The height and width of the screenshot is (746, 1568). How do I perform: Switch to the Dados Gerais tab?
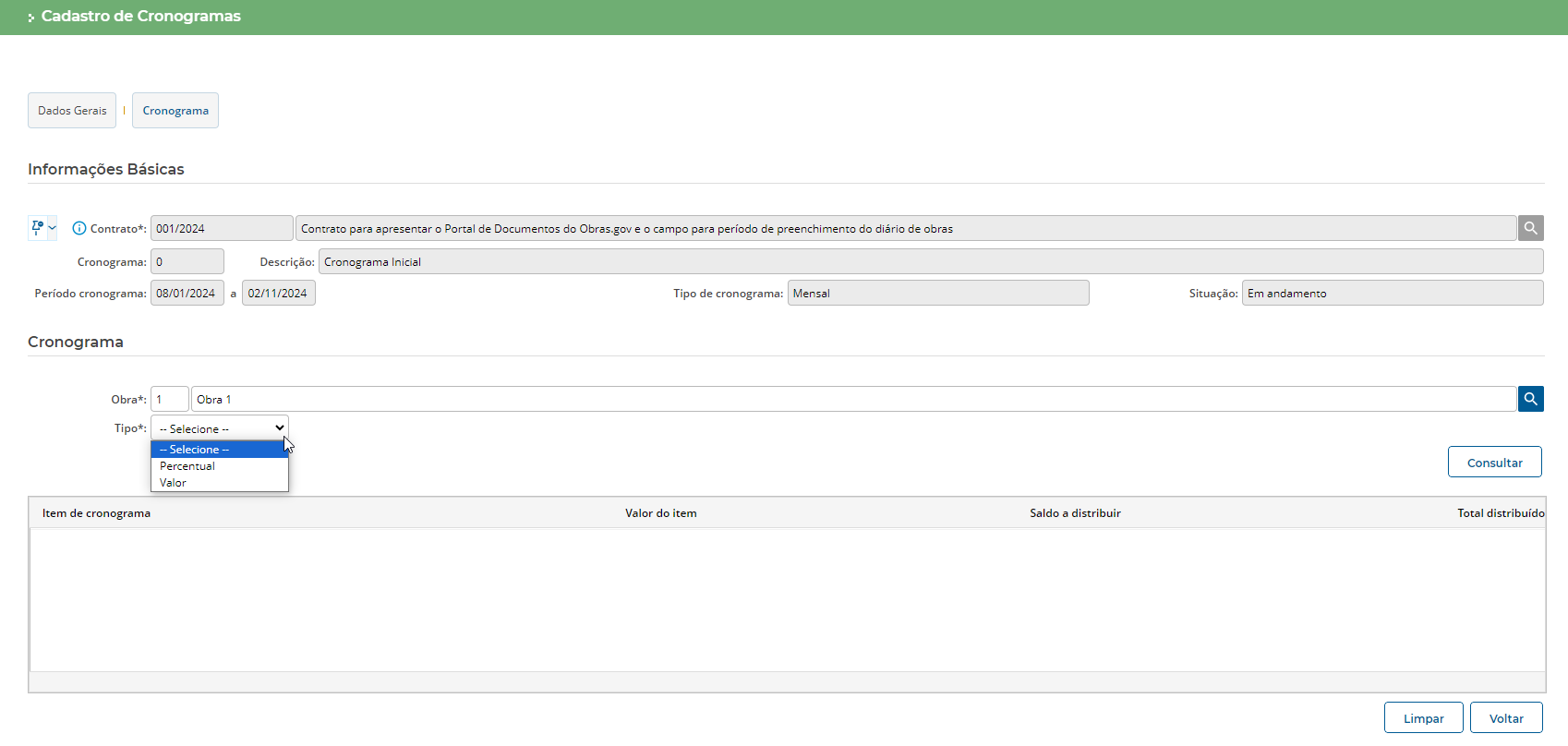pyautogui.click(x=72, y=111)
